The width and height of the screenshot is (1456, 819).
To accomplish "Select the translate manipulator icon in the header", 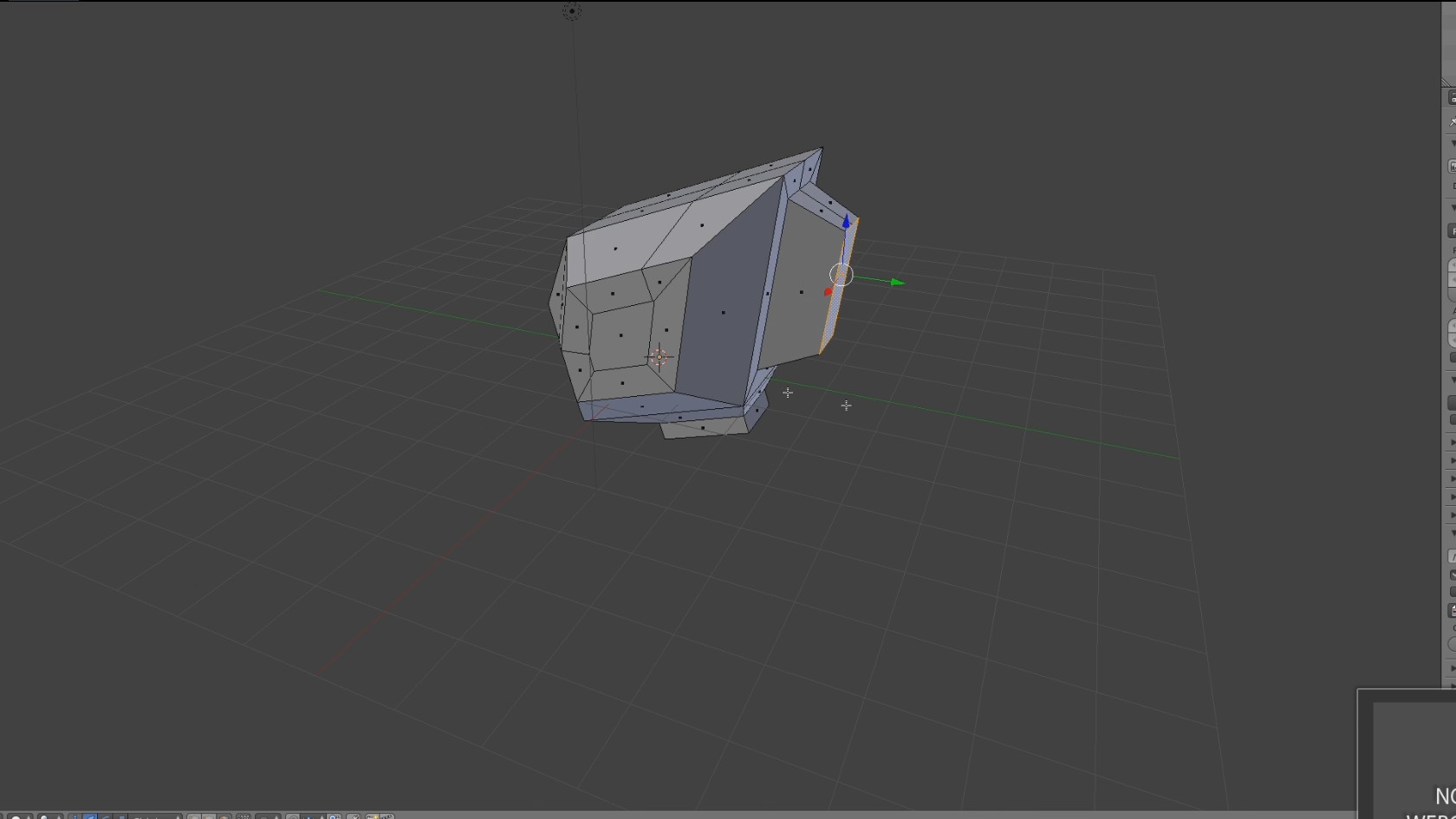I will [90, 815].
